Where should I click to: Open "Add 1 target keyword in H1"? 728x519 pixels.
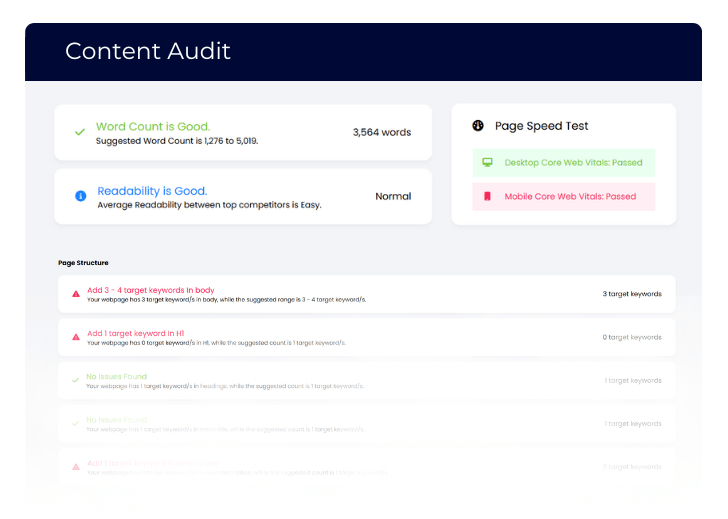pos(136,333)
